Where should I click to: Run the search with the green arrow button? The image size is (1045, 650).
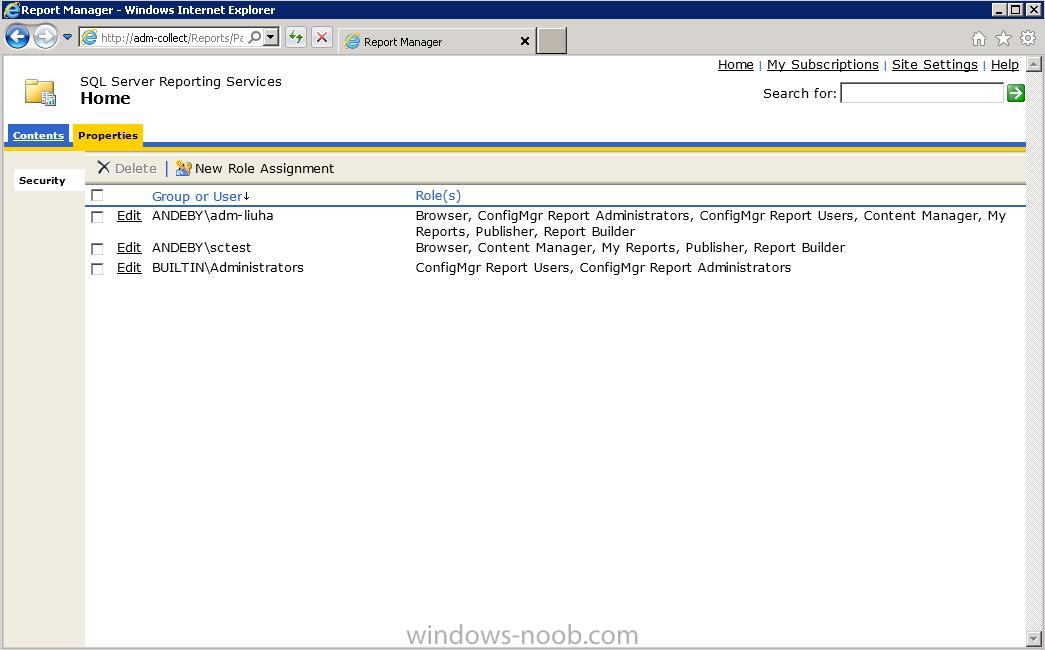(1015, 93)
